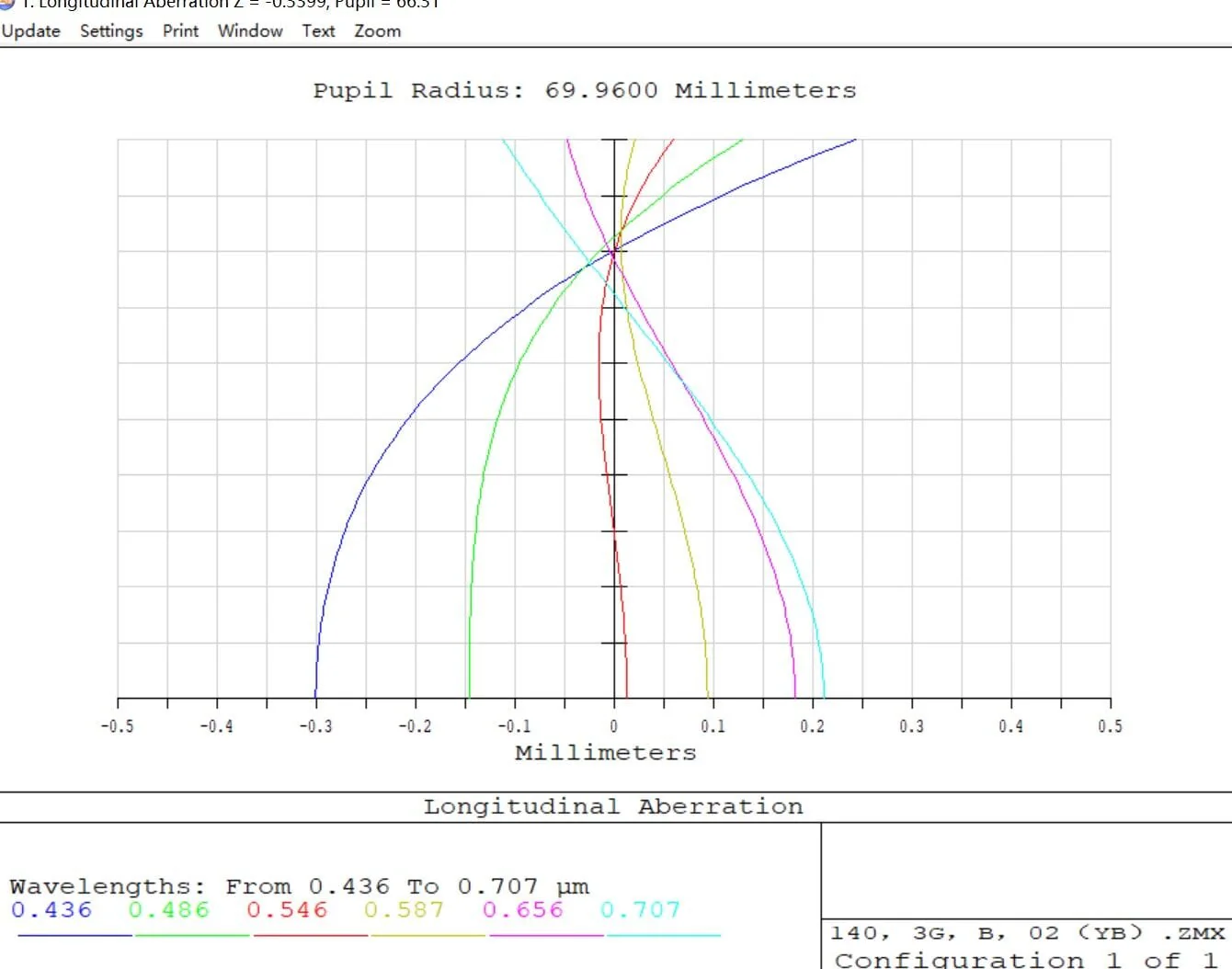Click the 0.587 yellow wavelength legend
Viewport: 1232px width, 969px height.
pyautogui.click(x=405, y=910)
